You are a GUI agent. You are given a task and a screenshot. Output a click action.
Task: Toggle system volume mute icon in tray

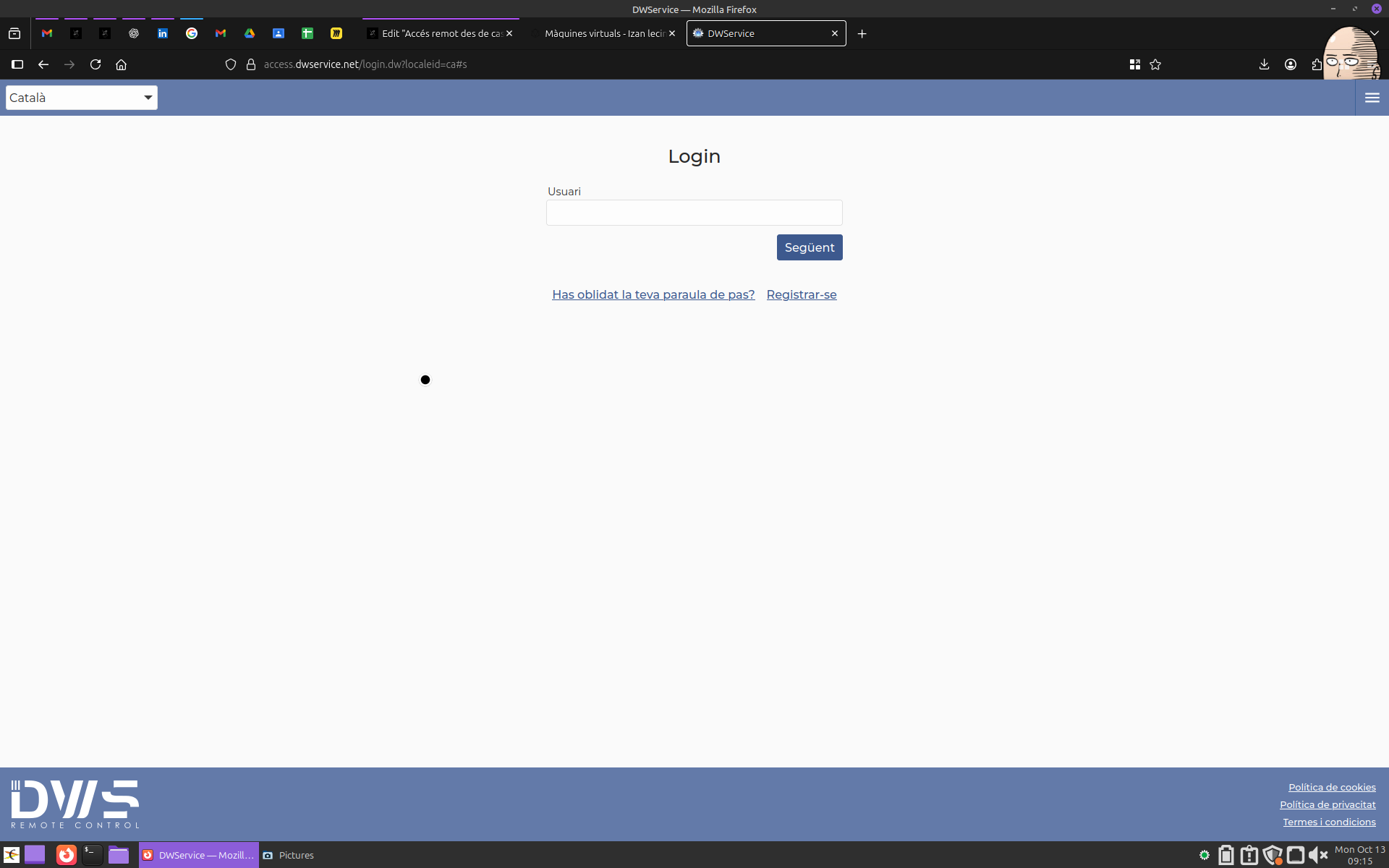click(1318, 855)
